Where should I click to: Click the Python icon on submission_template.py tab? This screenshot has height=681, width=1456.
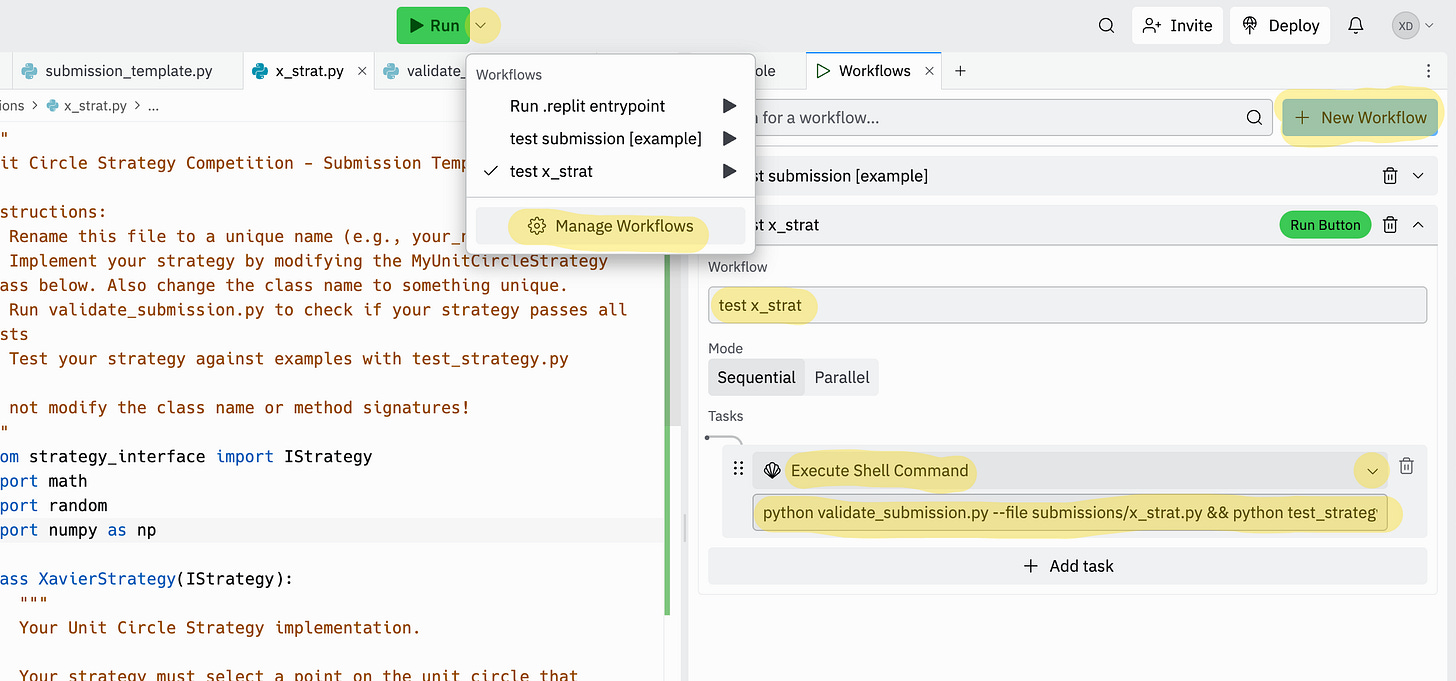pyautogui.click(x=30, y=71)
